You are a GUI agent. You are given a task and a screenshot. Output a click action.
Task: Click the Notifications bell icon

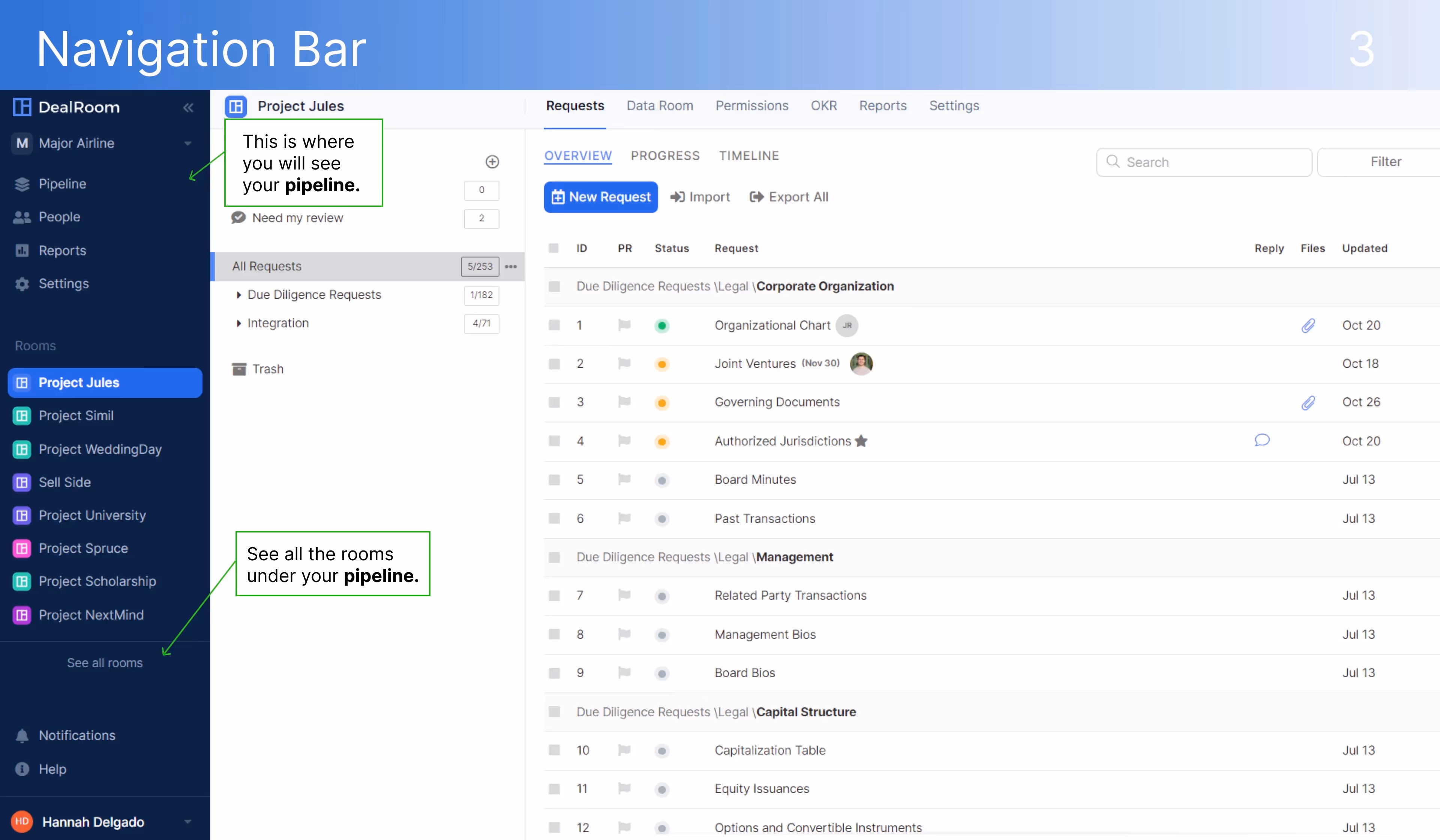click(21, 735)
